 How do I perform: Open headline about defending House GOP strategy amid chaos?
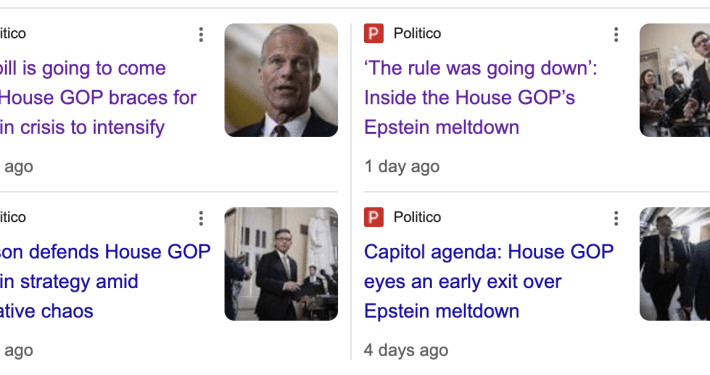tap(105, 282)
